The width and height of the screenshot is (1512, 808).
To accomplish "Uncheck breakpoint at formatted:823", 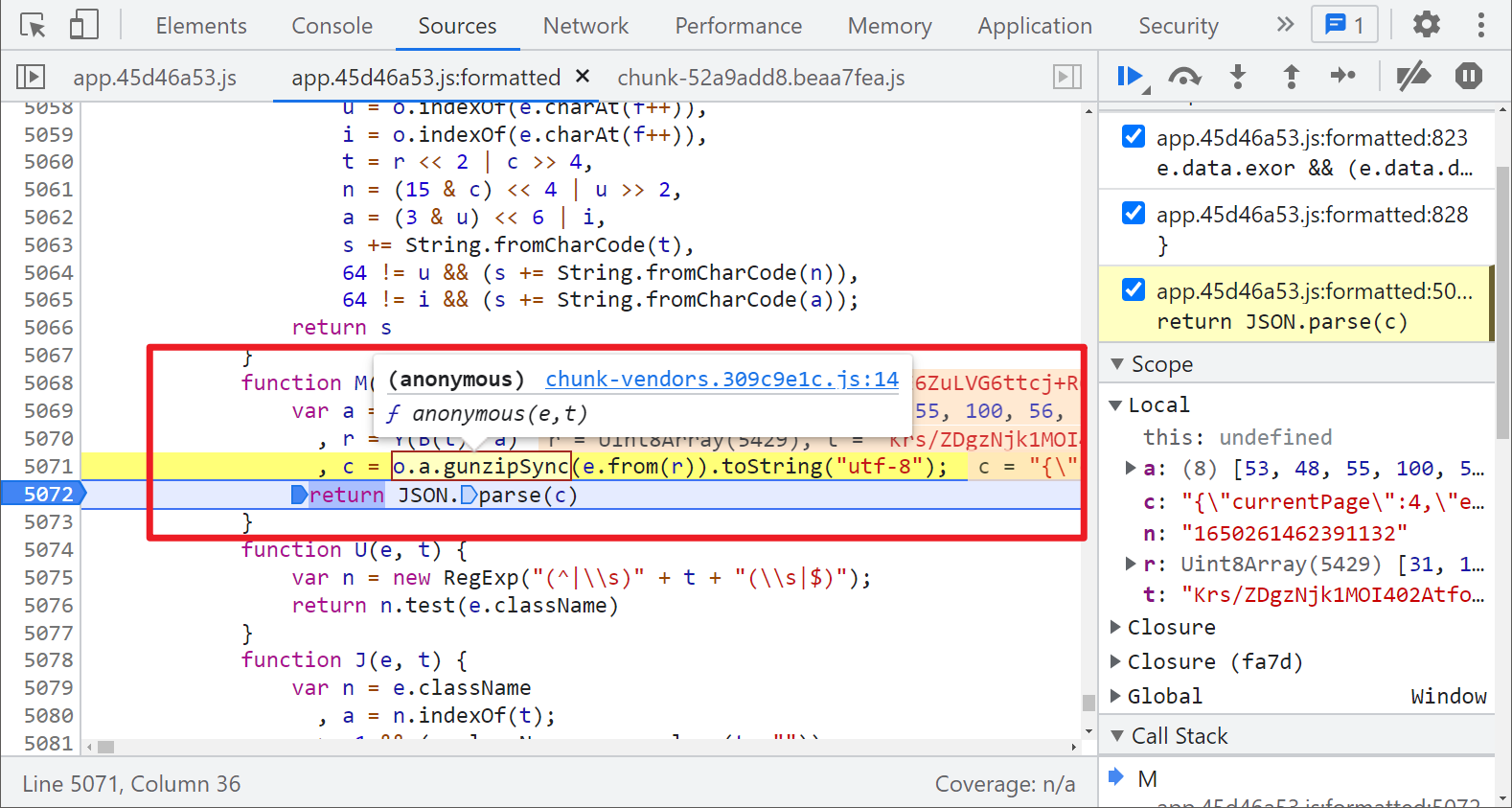I will click(1133, 137).
